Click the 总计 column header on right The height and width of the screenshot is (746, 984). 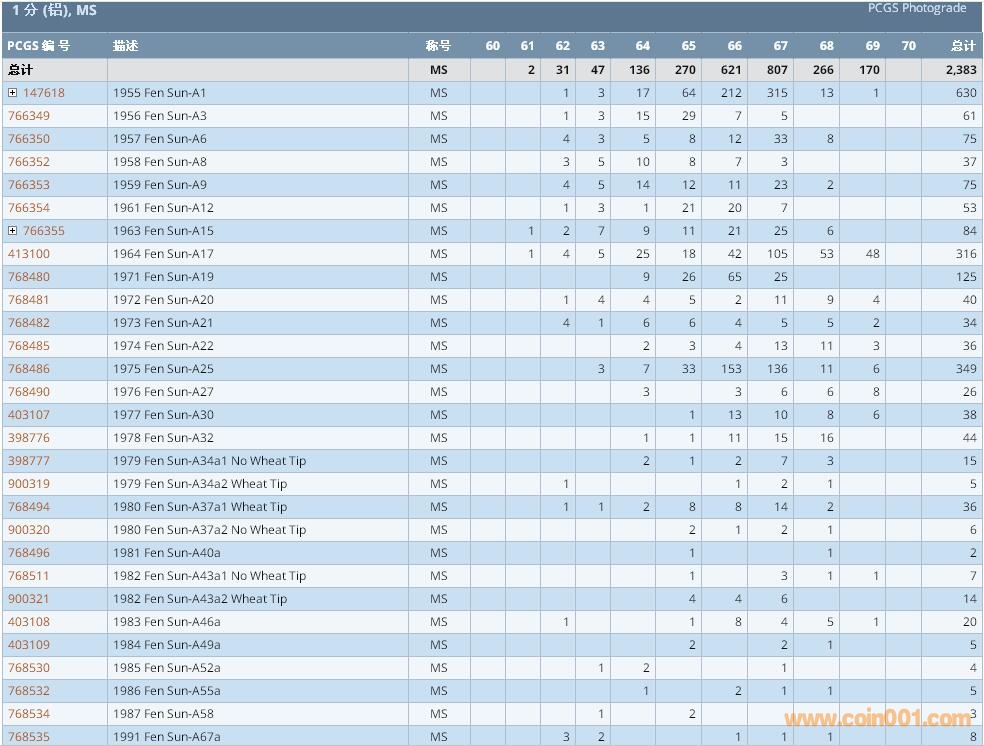click(x=963, y=46)
